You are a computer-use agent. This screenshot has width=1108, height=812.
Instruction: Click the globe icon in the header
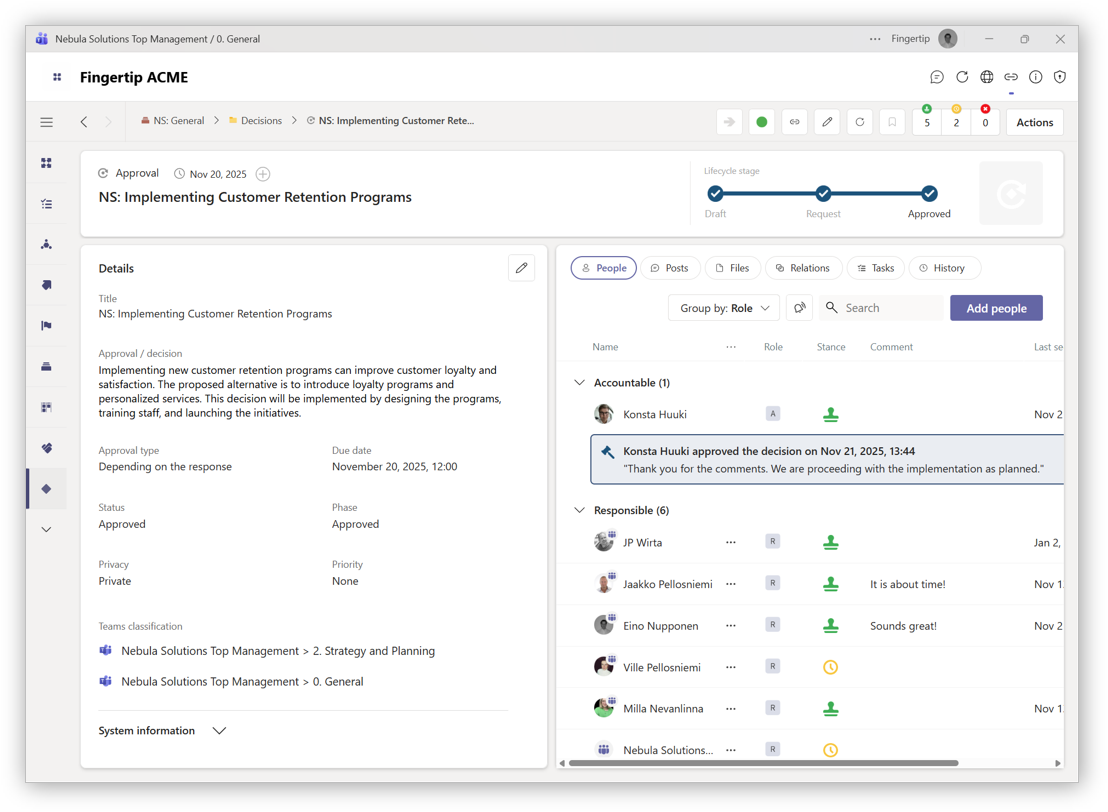986,77
